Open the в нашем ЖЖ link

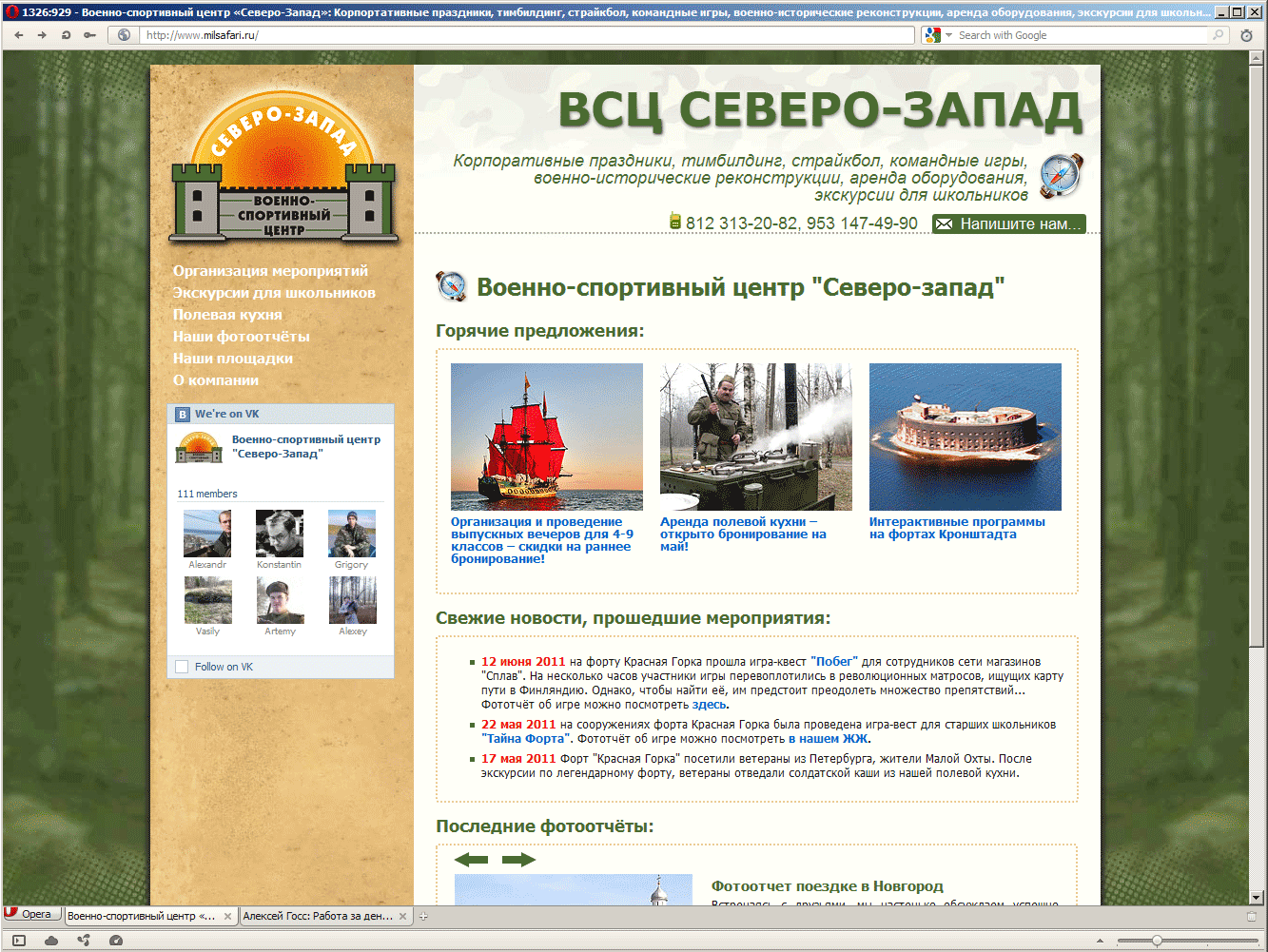pos(829,739)
